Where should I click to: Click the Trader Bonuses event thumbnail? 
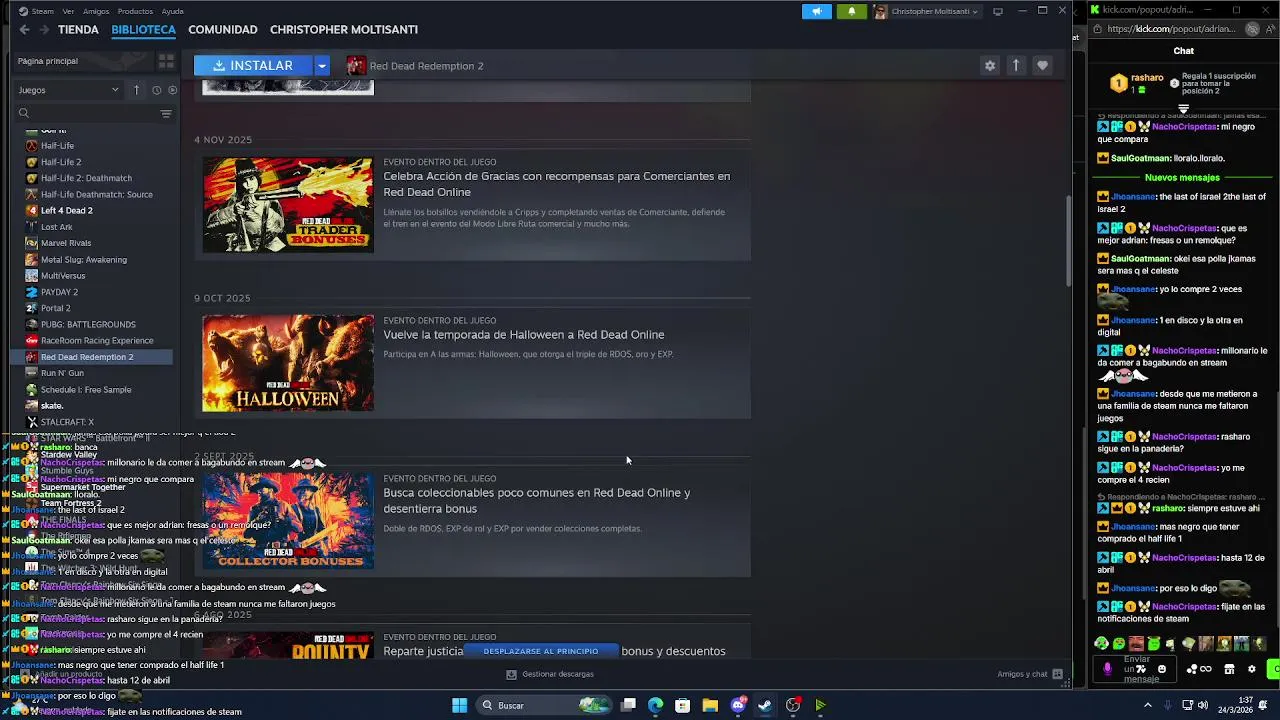pos(288,205)
